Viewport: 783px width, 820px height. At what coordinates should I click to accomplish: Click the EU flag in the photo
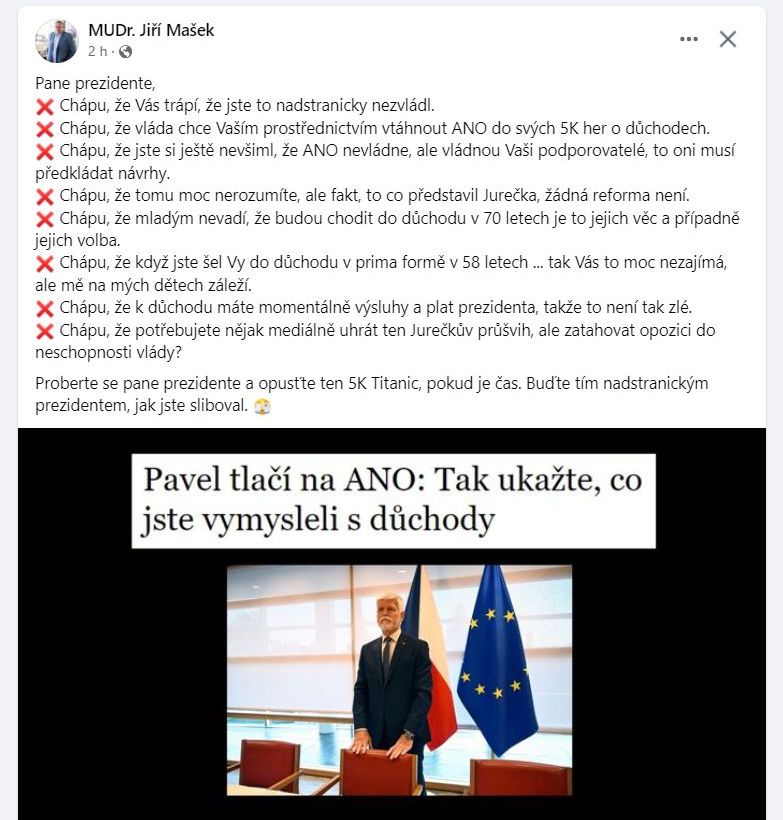point(496,660)
